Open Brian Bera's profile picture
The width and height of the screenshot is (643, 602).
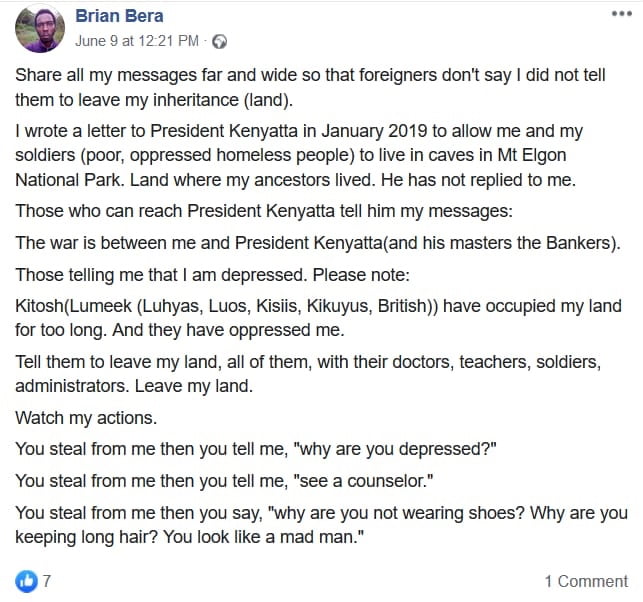[40, 28]
